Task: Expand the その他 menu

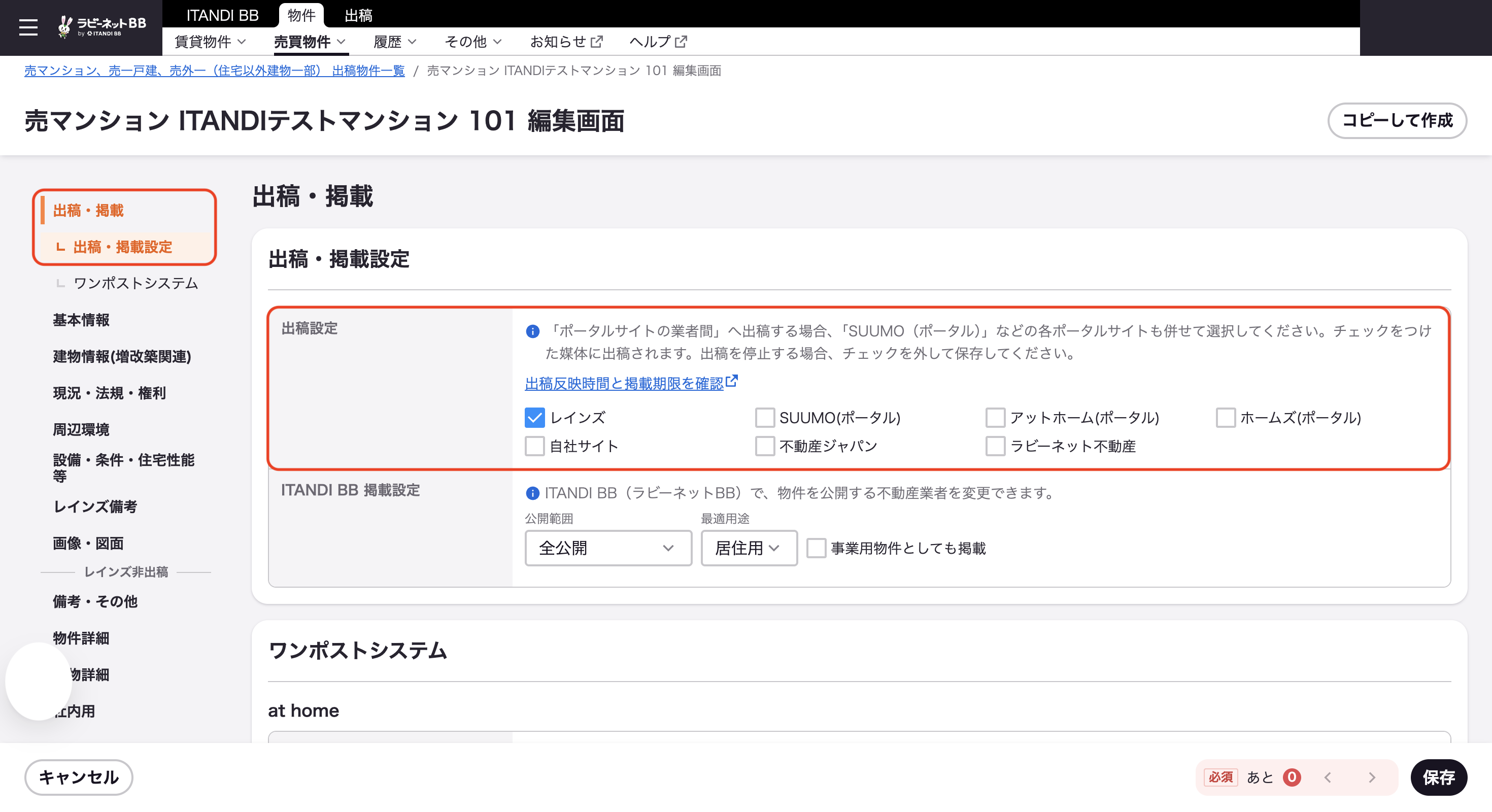Action: coord(472,42)
